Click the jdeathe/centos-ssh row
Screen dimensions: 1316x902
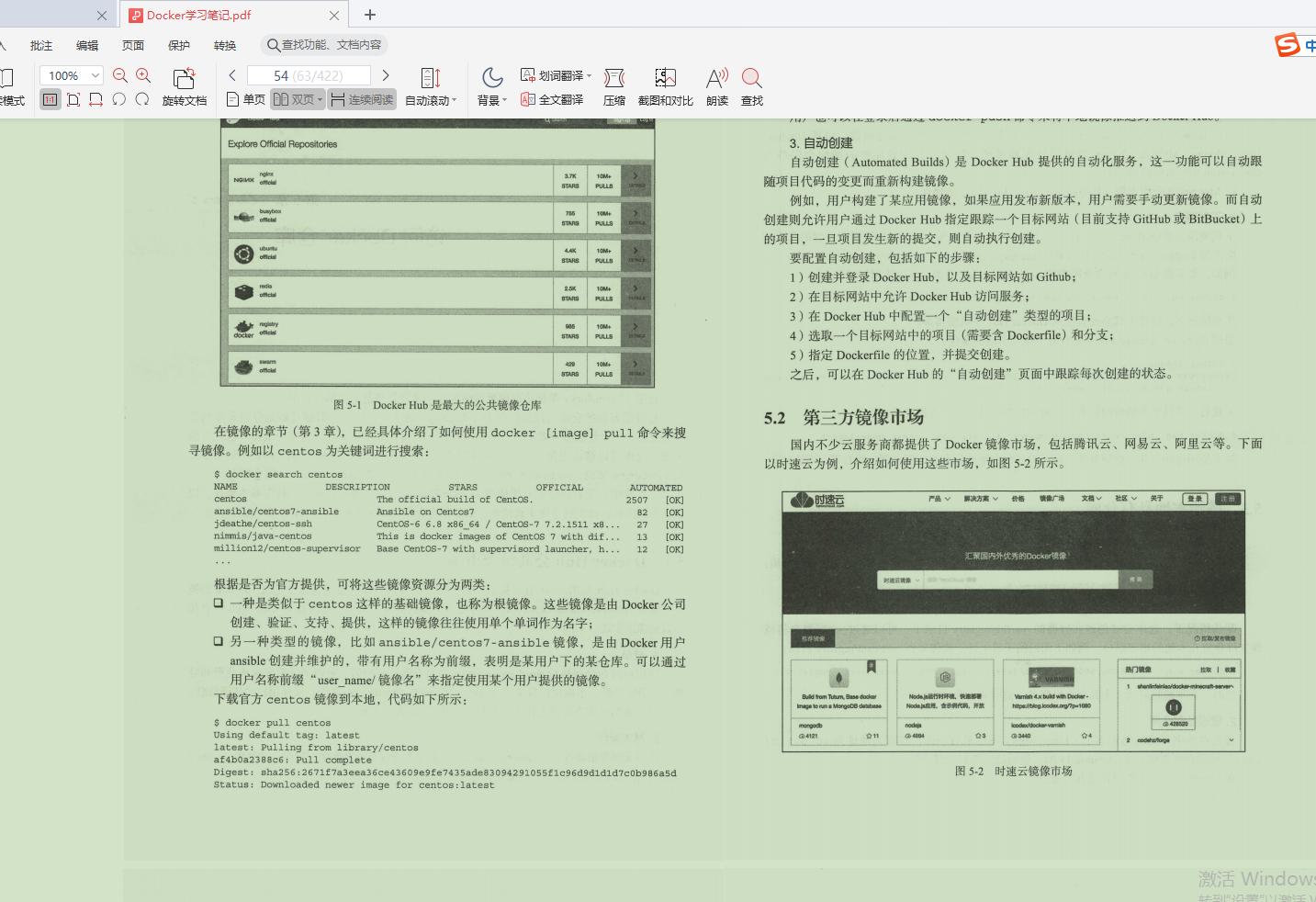[449, 524]
